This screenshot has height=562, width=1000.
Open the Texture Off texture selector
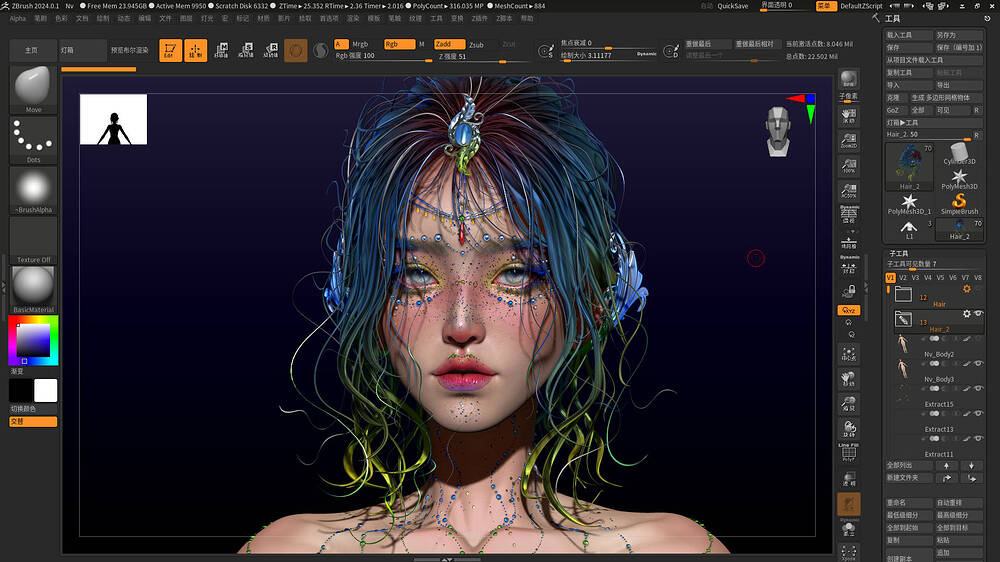click(34, 240)
